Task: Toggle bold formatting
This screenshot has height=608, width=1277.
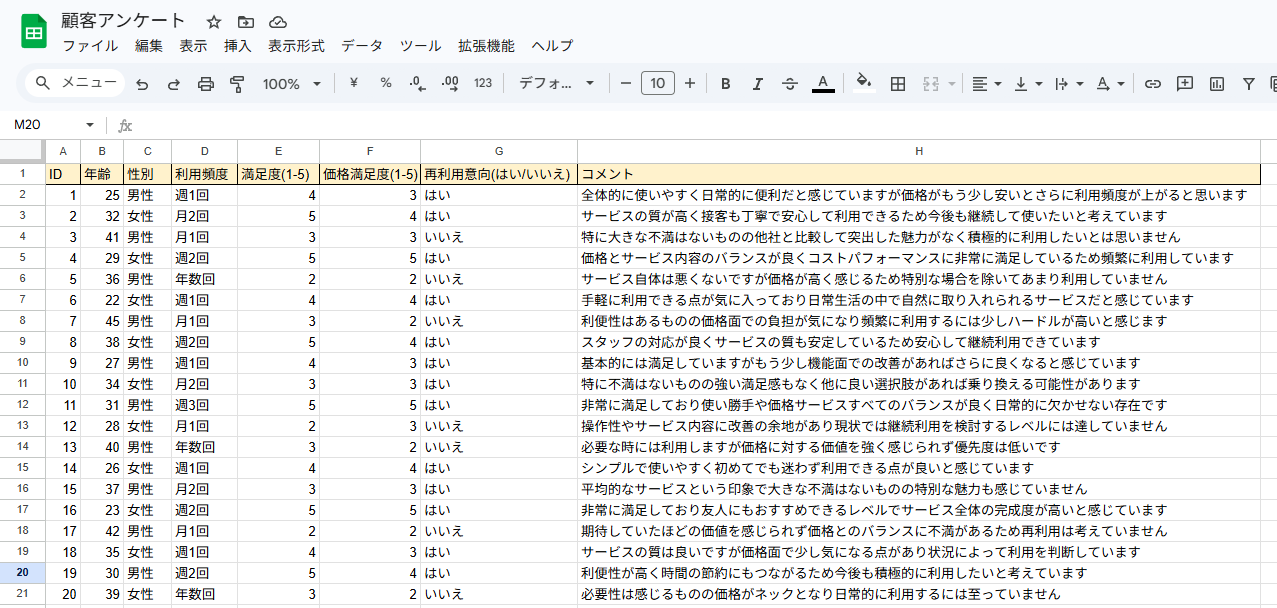Action: [726, 84]
